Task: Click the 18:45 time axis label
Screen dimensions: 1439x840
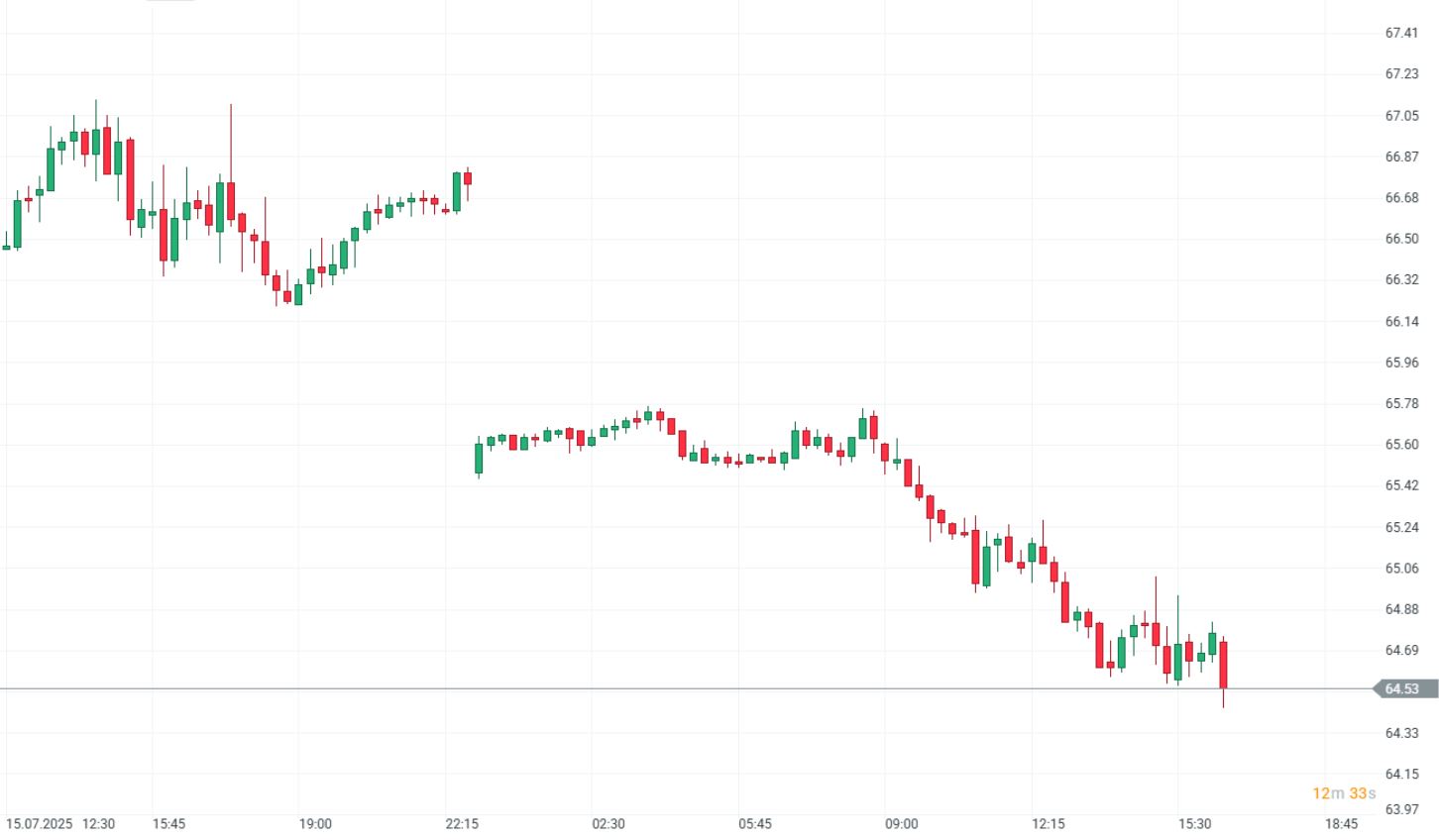Action: (1341, 824)
